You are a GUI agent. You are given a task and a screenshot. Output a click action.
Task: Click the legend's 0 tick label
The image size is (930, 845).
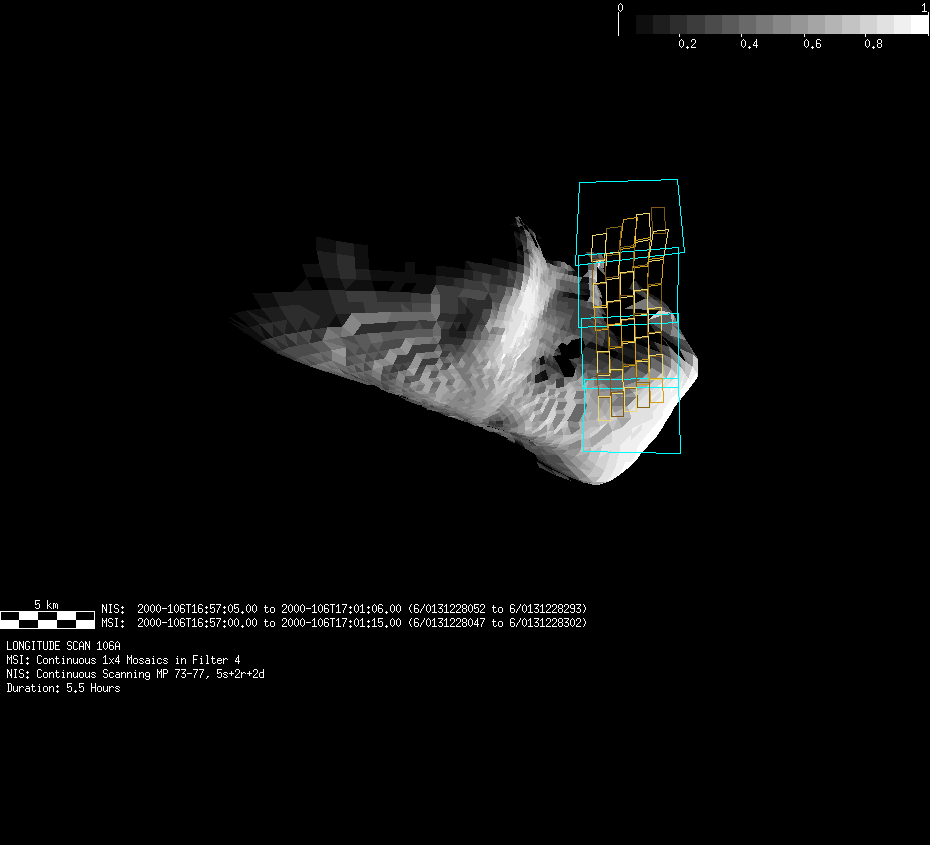(620, 8)
